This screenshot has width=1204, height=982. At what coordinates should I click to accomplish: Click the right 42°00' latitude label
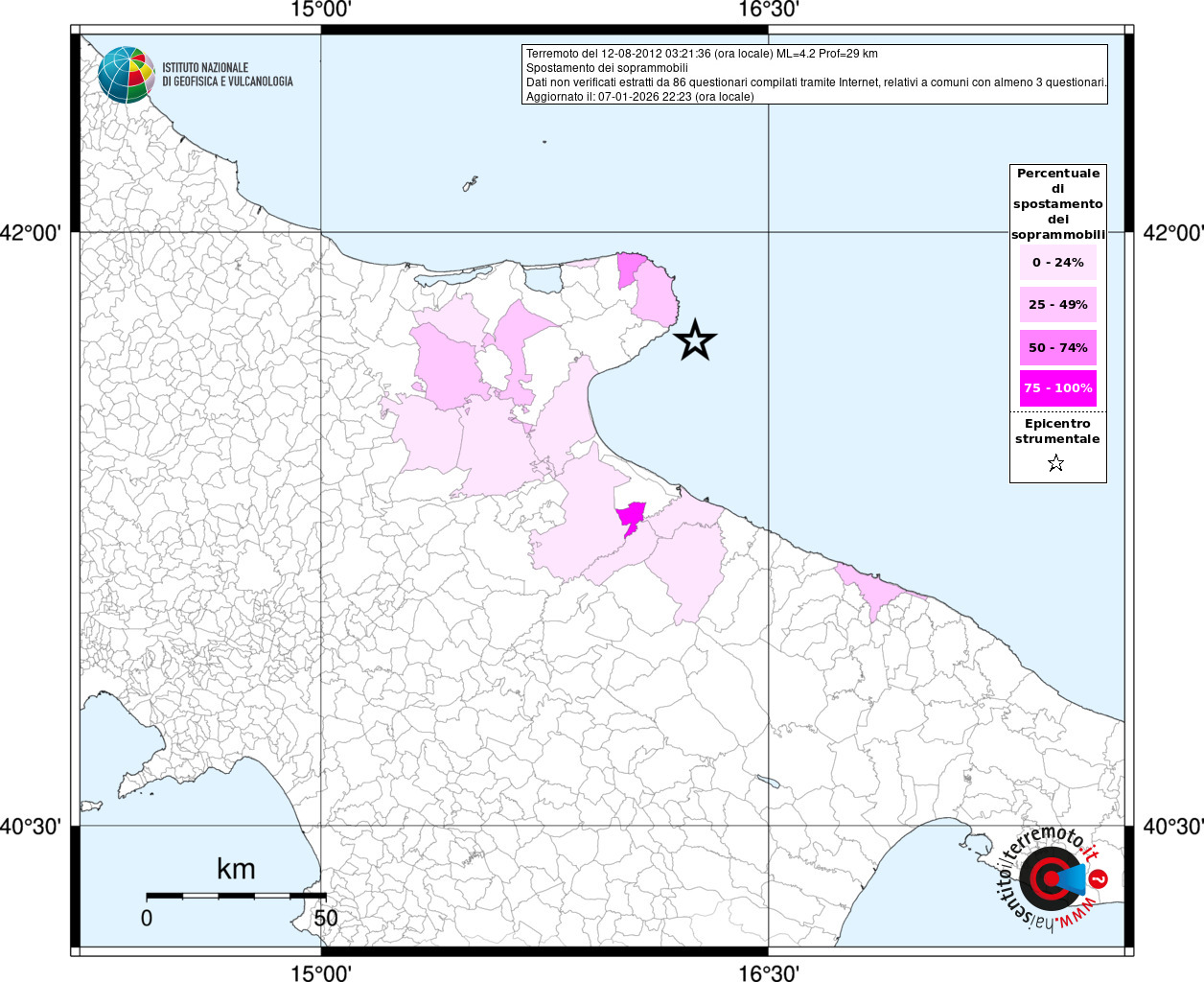pos(1173,232)
